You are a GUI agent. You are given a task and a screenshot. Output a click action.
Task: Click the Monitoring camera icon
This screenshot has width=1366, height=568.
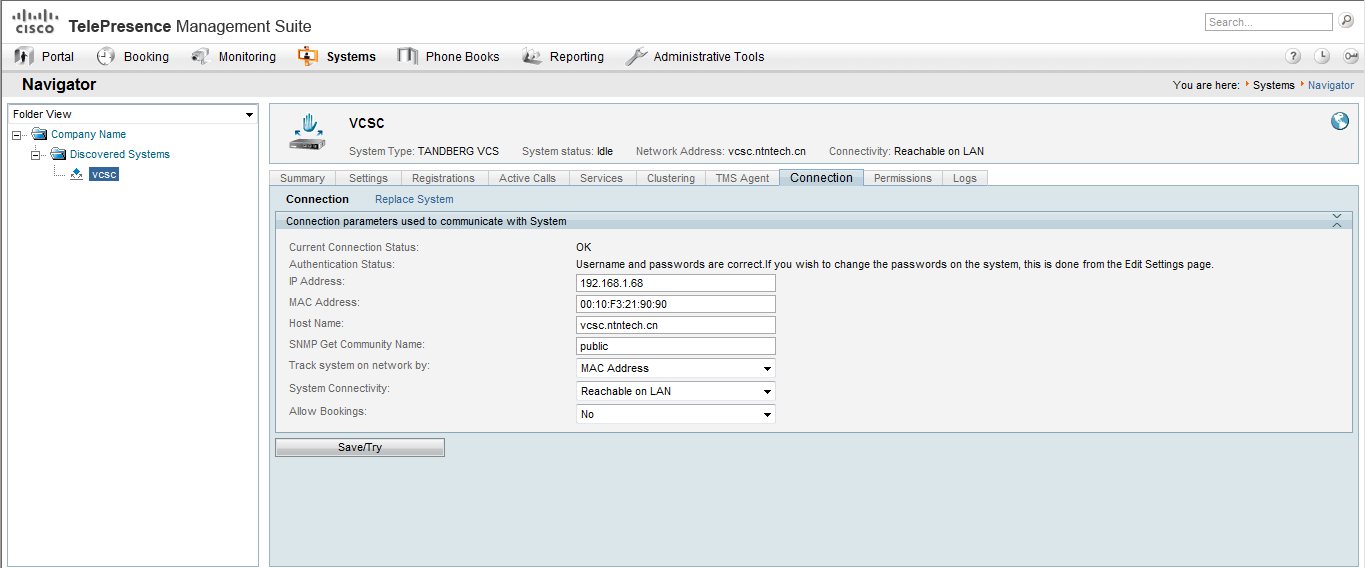click(x=201, y=57)
